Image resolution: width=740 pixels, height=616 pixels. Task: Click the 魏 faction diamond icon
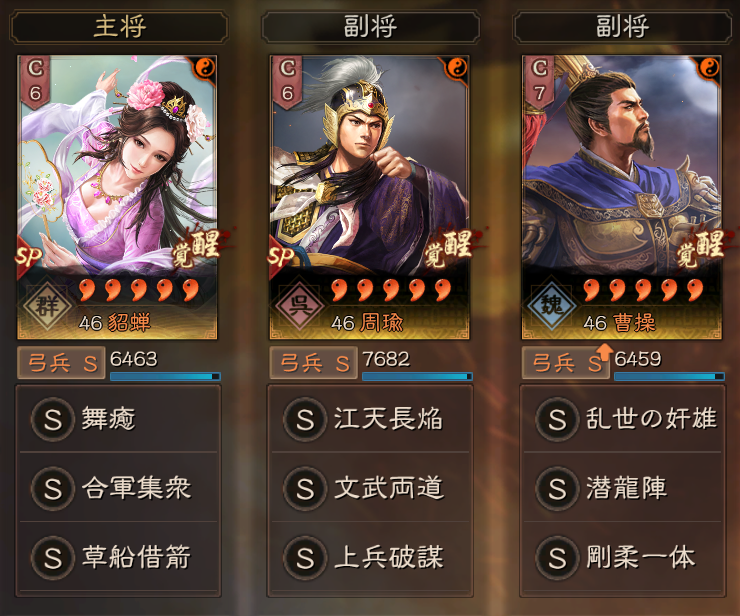pos(552,306)
